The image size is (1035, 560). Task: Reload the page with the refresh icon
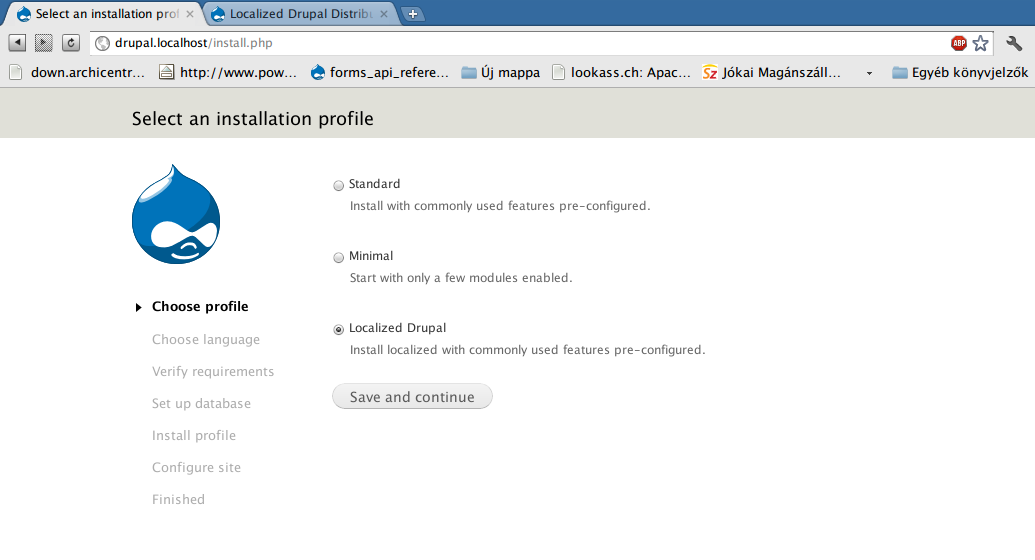pos(71,43)
